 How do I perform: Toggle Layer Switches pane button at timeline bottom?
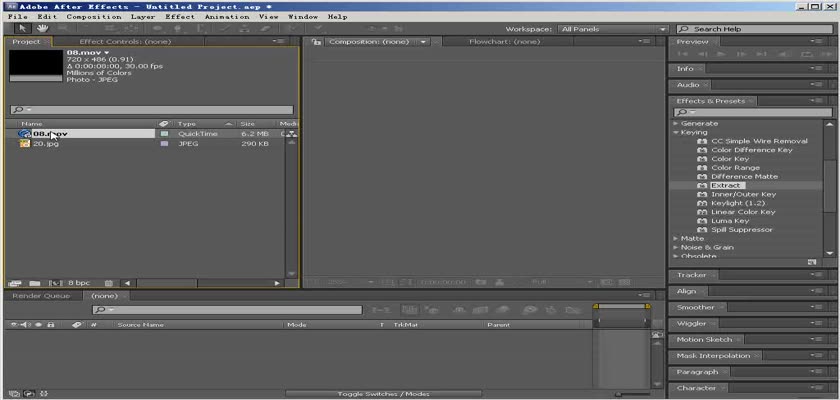(14, 394)
